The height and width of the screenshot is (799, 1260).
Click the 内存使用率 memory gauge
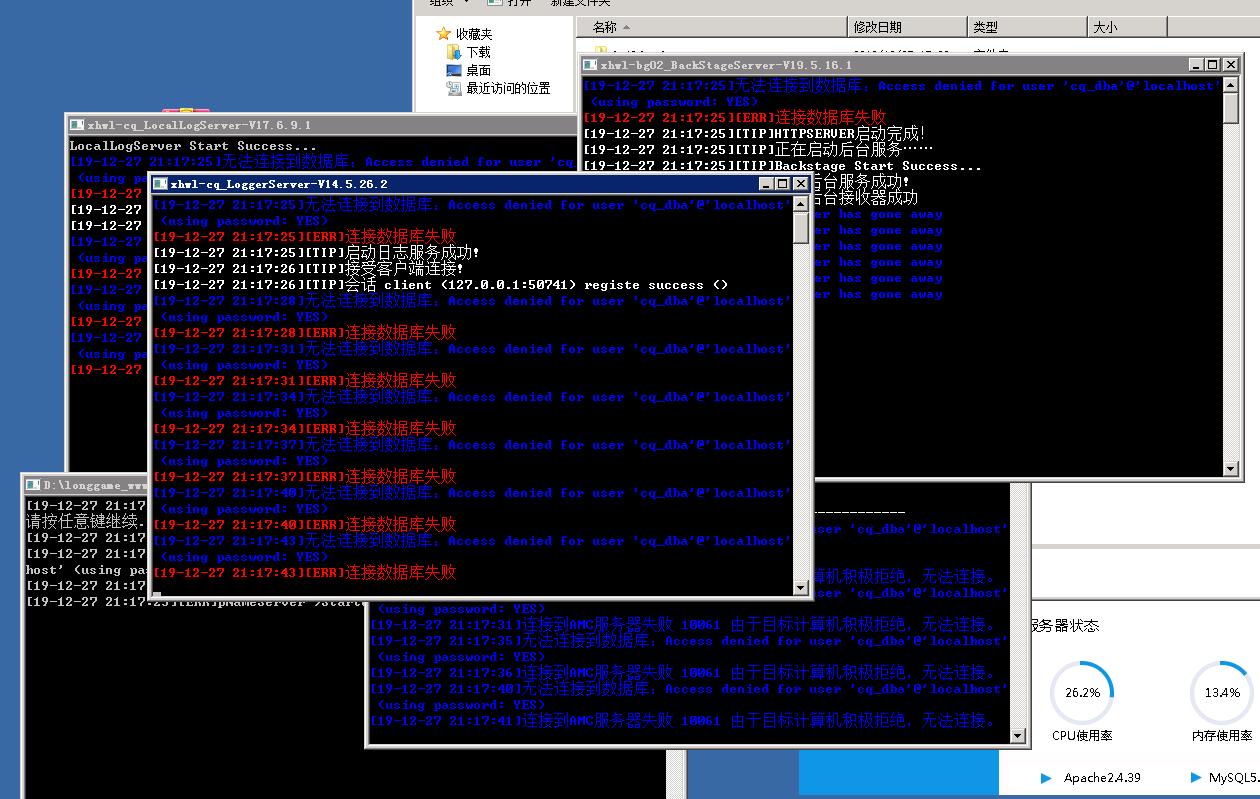tap(1221, 692)
